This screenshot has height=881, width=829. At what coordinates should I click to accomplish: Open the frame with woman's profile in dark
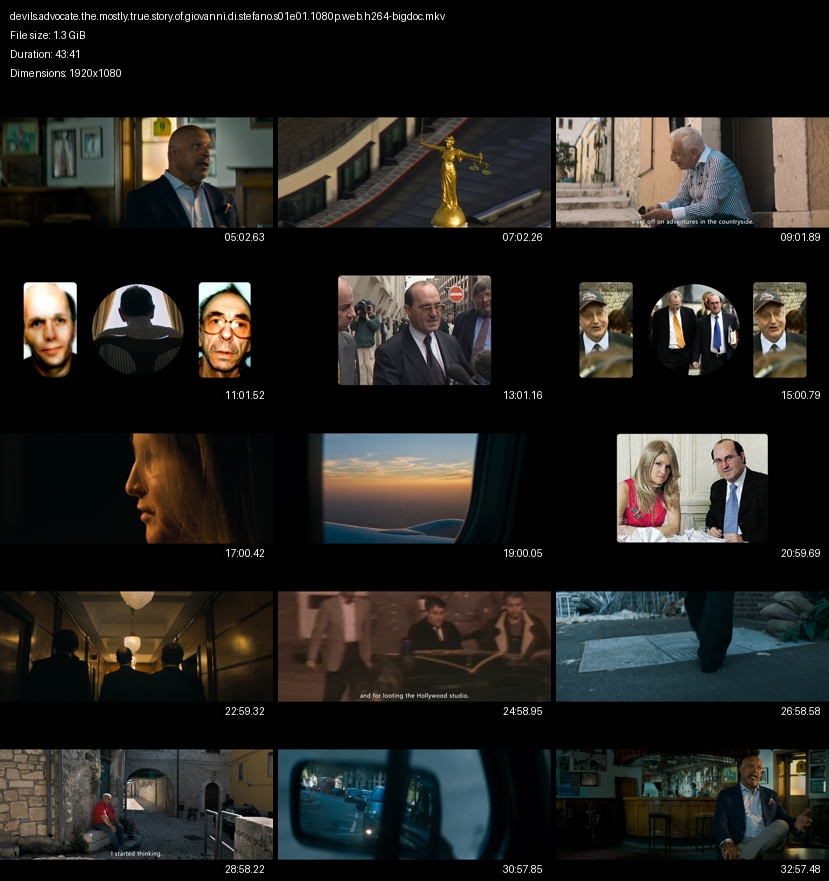(137, 488)
